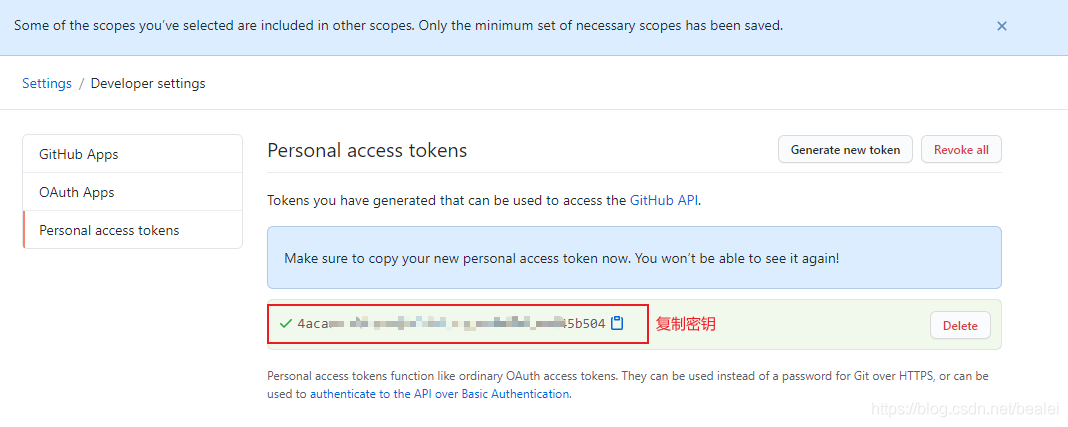1068x427 pixels.
Task: Dismiss the scopes notice banner
Action: [x=1001, y=27]
